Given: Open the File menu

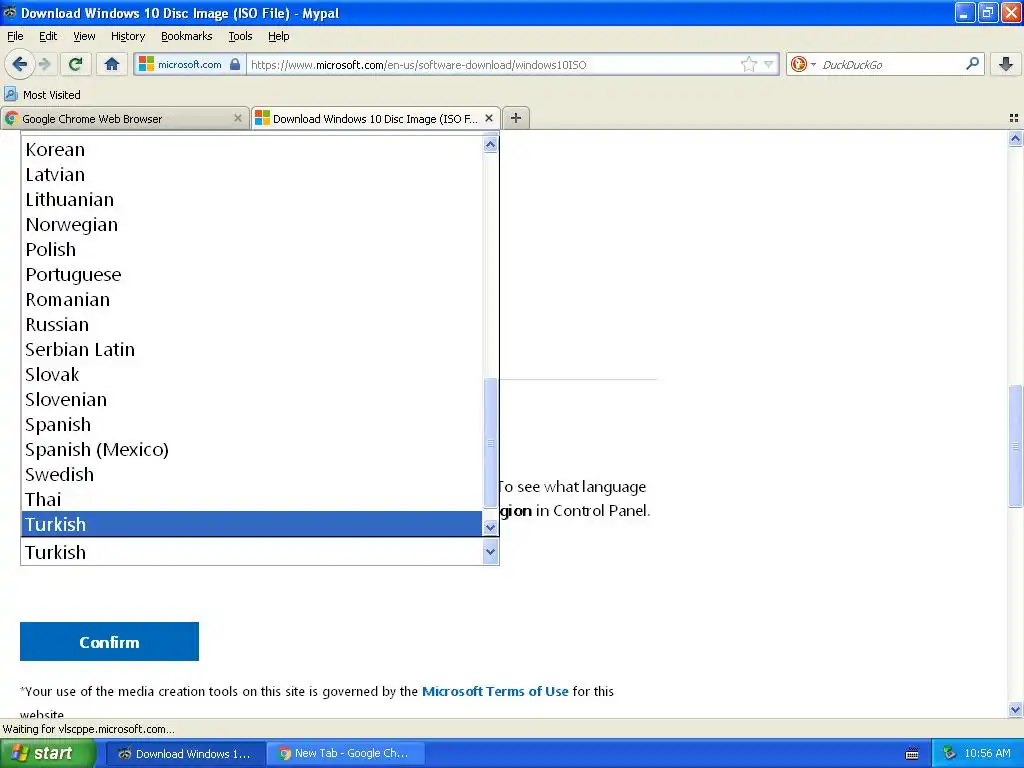Looking at the screenshot, I should (15, 36).
